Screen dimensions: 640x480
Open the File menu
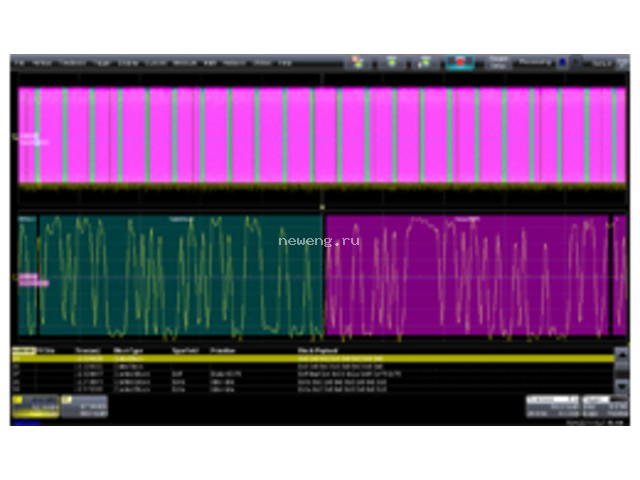19,63
